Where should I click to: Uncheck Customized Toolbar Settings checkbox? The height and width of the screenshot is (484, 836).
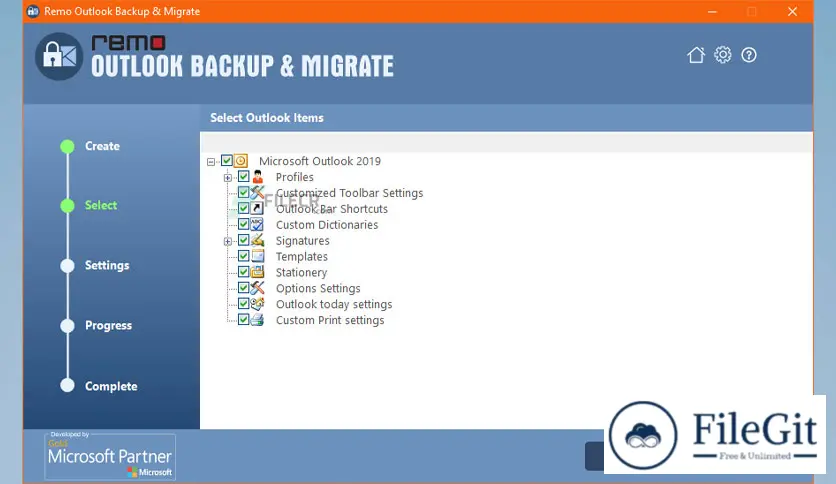(x=243, y=192)
